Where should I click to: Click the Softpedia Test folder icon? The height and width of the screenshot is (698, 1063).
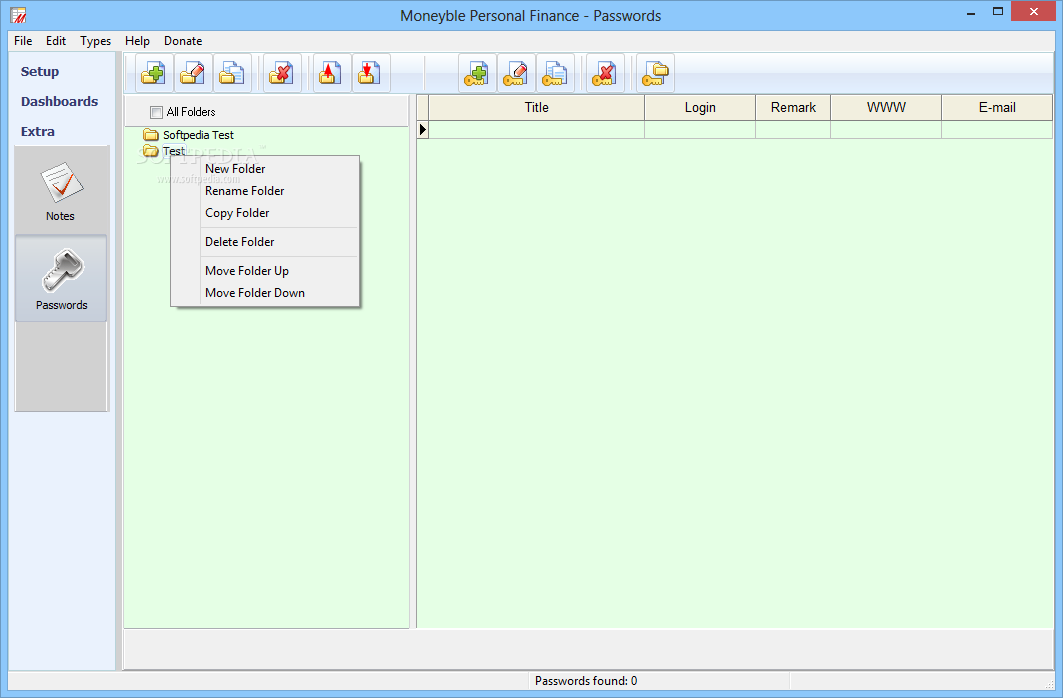pyautogui.click(x=151, y=135)
